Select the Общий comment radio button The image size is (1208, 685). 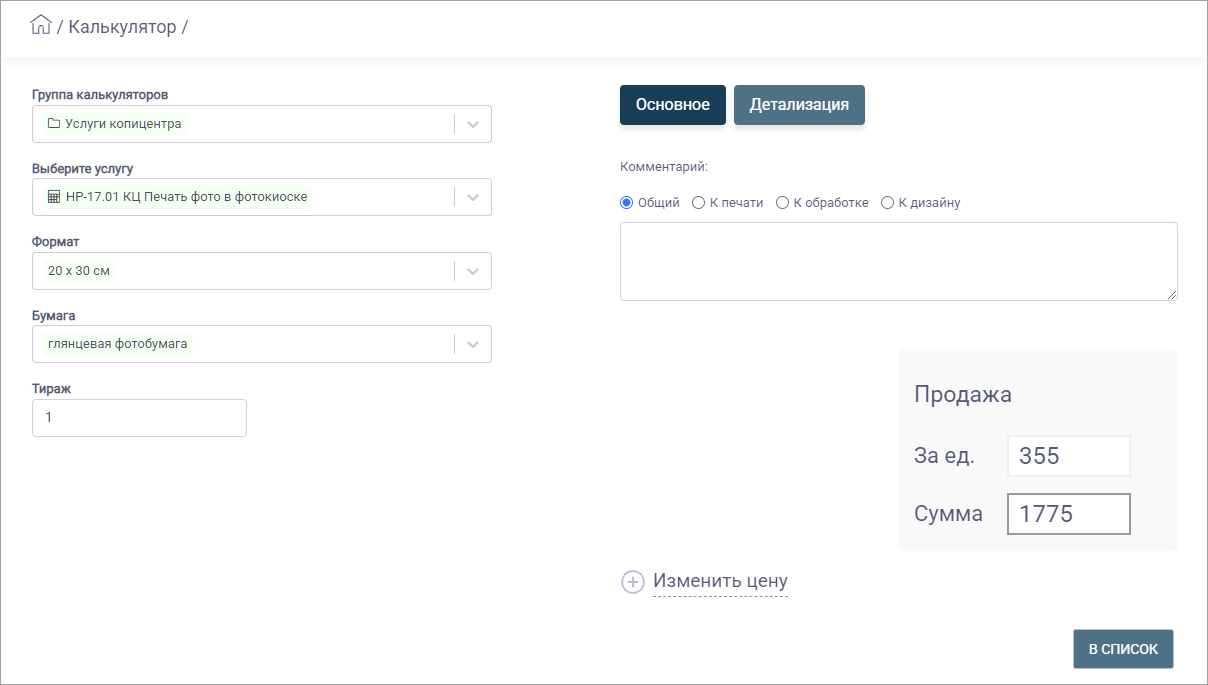627,203
